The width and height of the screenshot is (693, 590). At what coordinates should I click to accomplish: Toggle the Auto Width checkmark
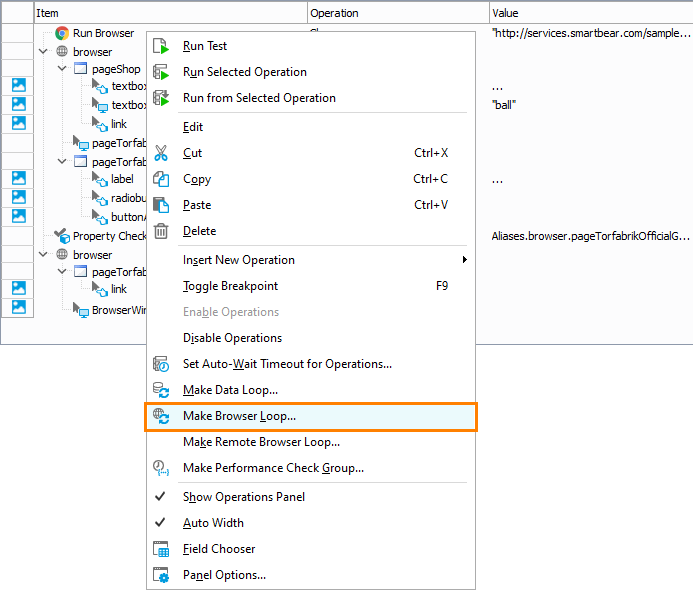click(x=160, y=523)
